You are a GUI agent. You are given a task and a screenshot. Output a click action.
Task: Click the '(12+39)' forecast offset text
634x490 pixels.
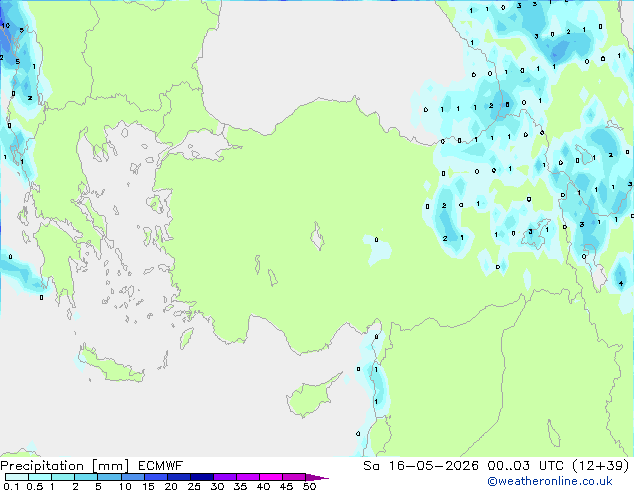(x=601, y=466)
